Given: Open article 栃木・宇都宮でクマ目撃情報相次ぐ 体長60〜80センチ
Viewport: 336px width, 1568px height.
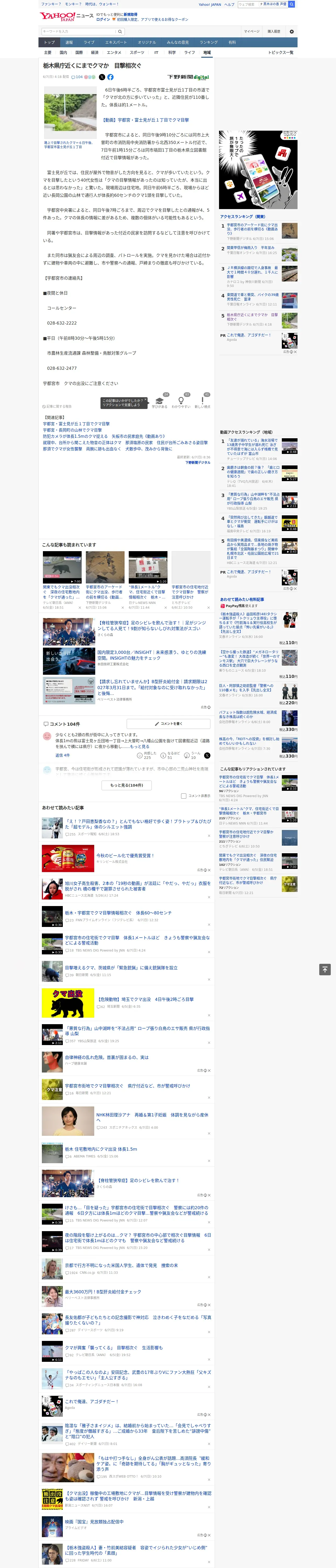Looking at the screenshot, I should click(x=118, y=913).
